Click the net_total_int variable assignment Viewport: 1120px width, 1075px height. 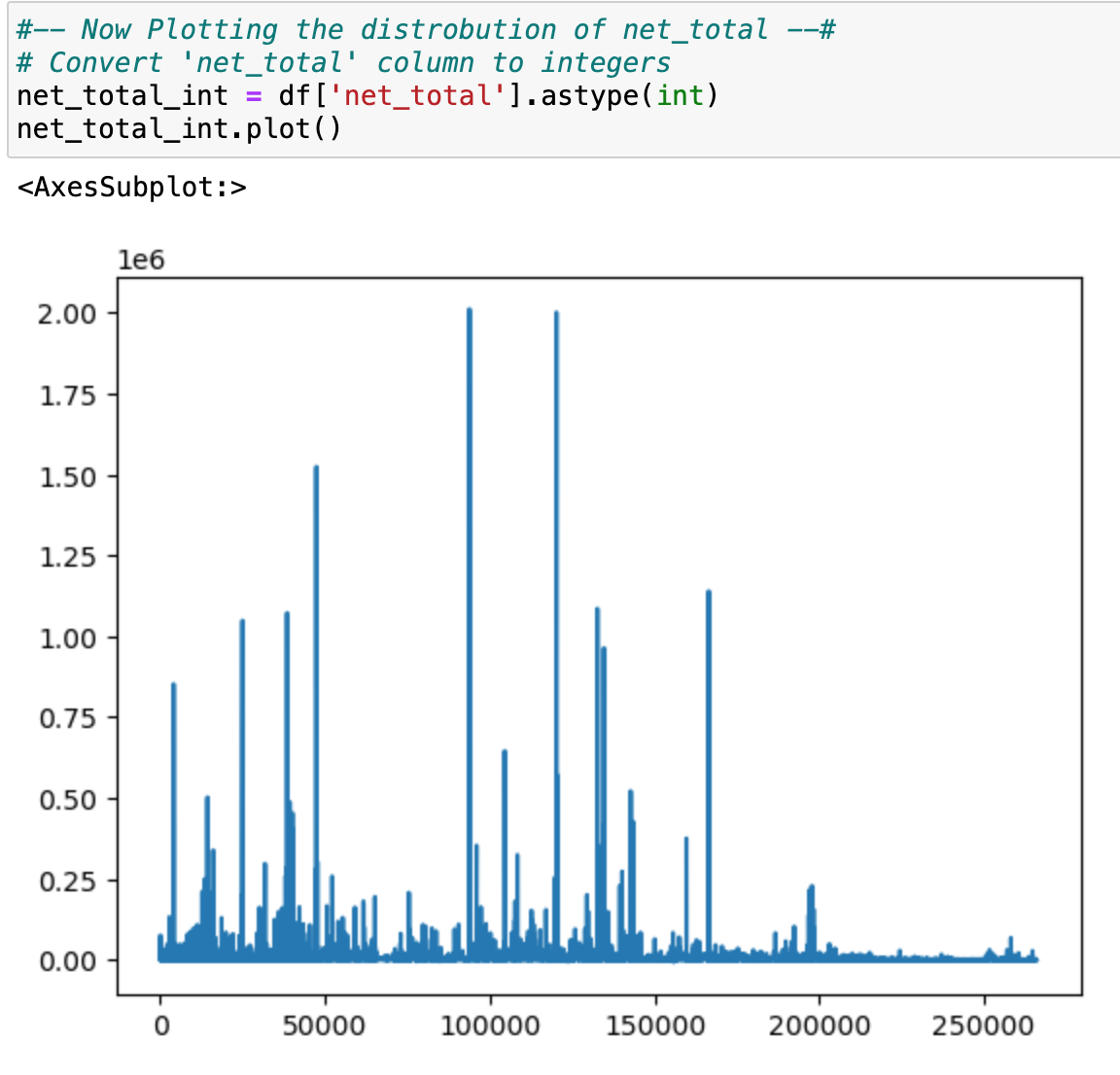[122, 95]
